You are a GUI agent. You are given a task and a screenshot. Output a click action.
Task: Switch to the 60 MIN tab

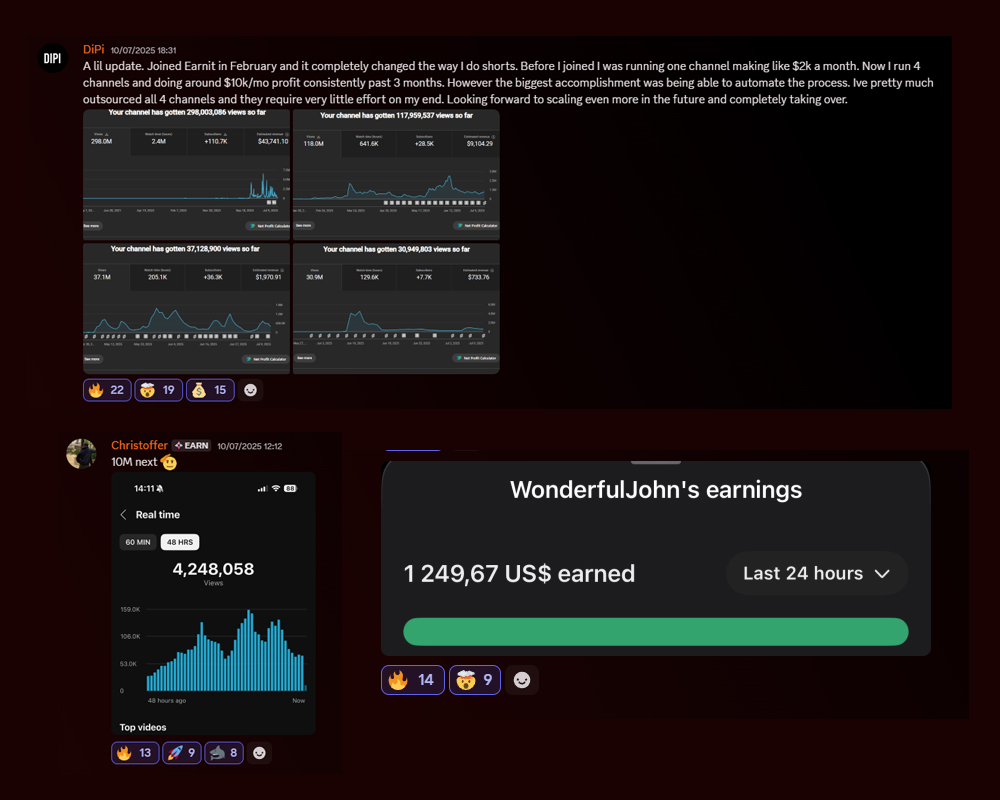(137, 542)
